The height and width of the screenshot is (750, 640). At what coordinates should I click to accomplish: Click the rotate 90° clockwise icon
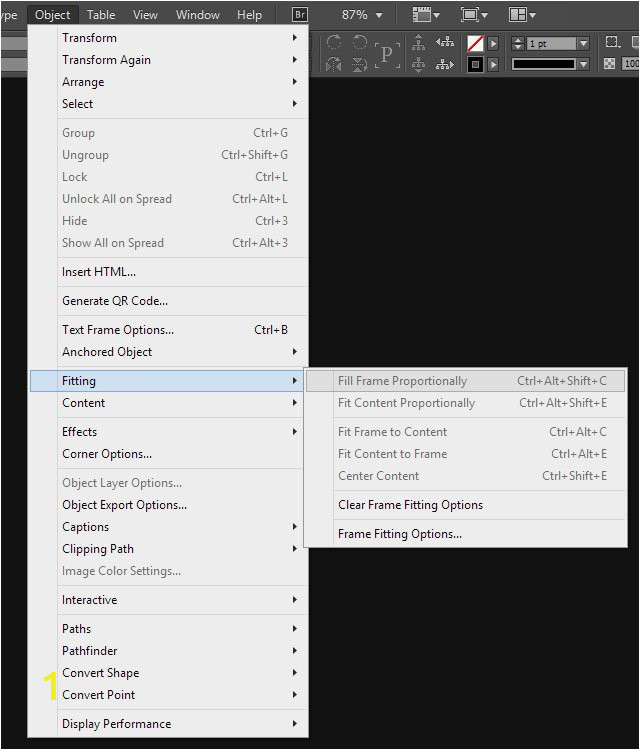[x=334, y=42]
